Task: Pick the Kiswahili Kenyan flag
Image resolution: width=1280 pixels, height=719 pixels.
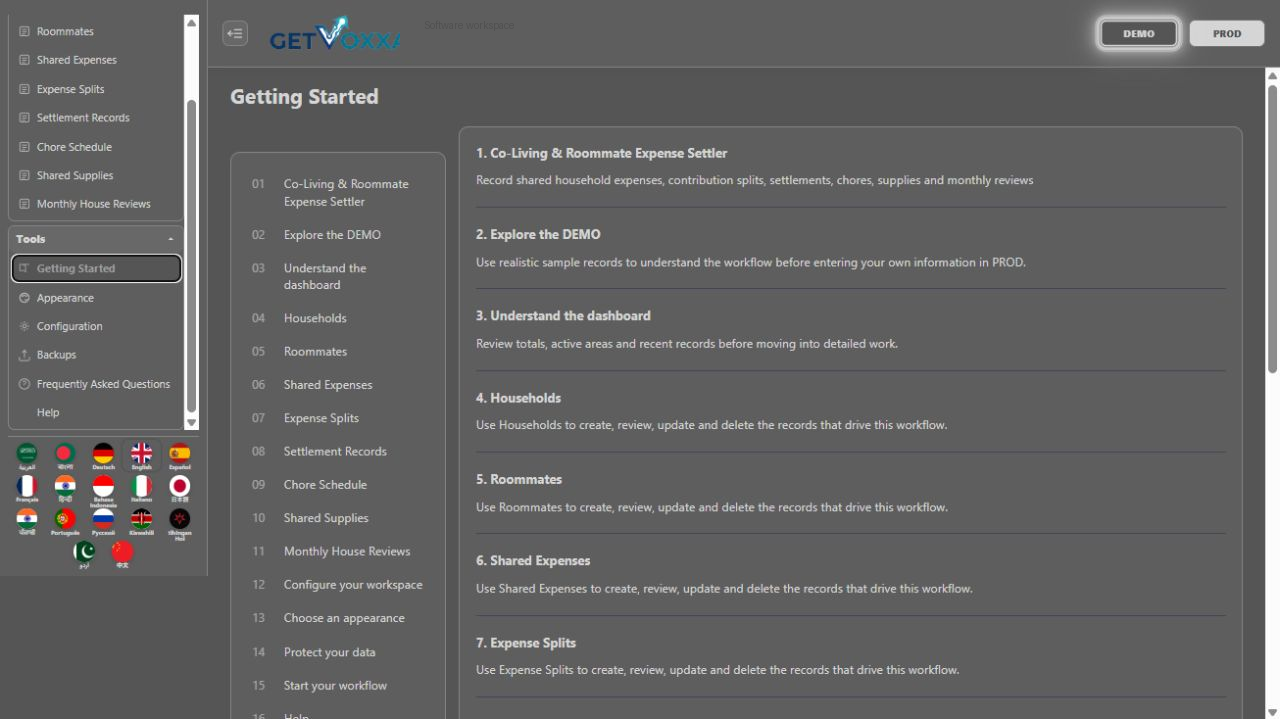Action: [141, 522]
